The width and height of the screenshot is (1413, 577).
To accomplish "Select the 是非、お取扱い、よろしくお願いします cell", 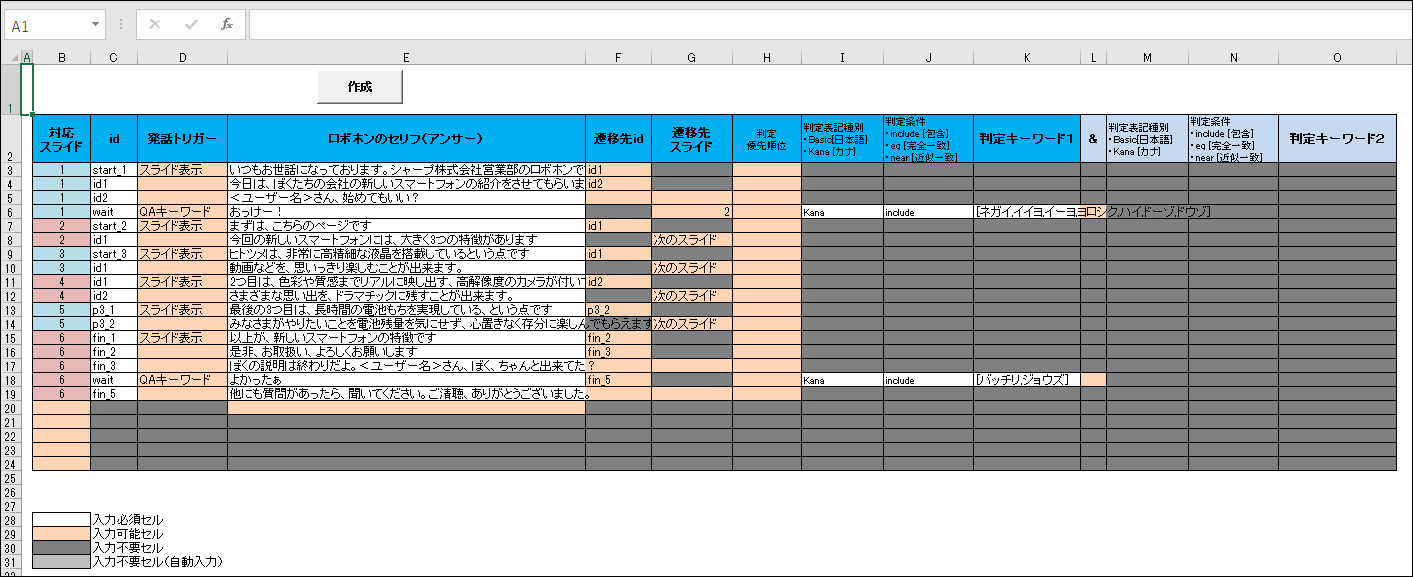I will pyautogui.click(x=406, y=352).
